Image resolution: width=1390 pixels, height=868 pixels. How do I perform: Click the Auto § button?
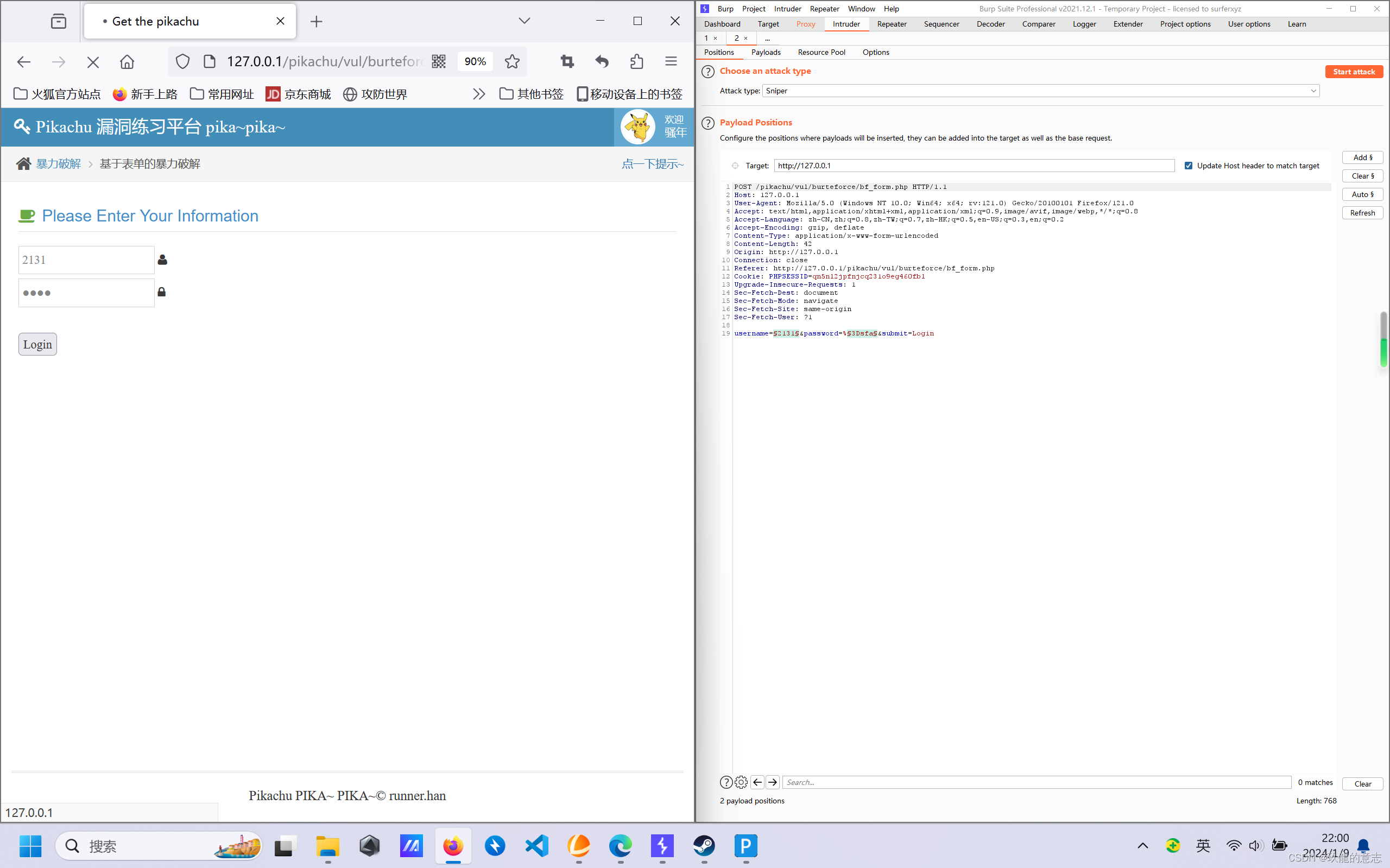coord(1362,194)
